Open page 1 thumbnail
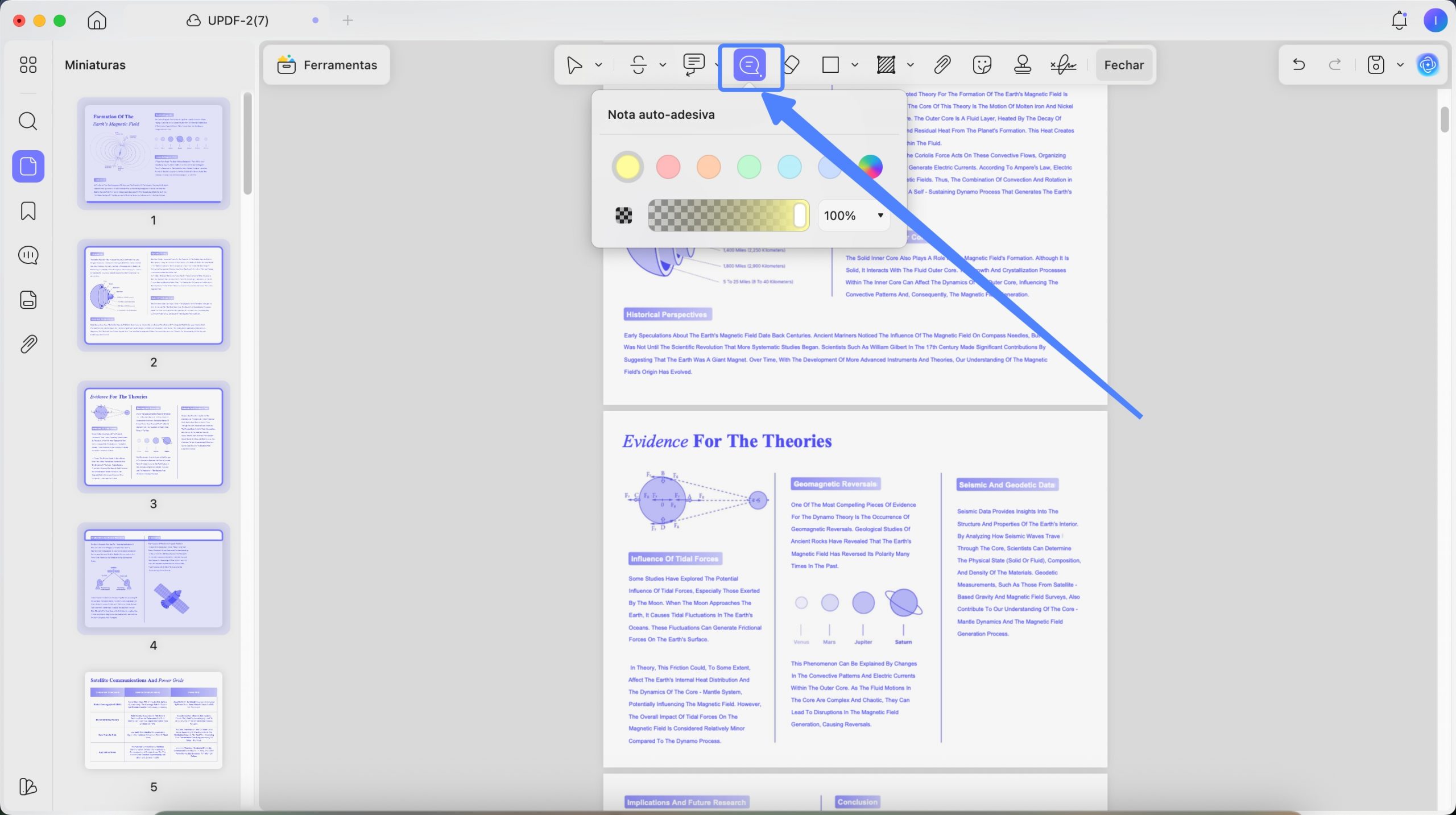This screenshot has height=815, width=1456. (x=154, y=154)
